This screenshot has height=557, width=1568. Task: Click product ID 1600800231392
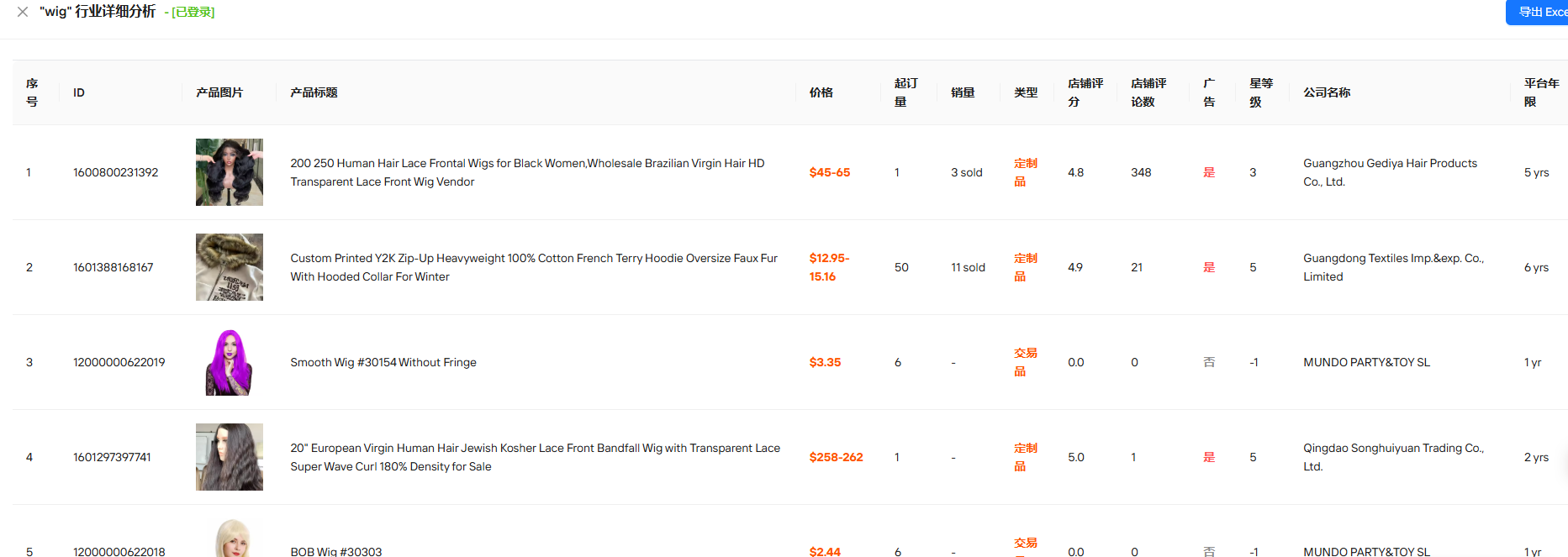pyautogui.click(x=115, y=172)
